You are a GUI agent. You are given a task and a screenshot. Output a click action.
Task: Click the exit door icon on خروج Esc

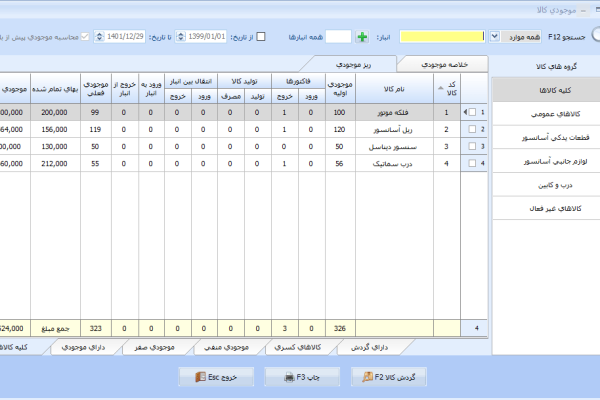[201, 377]
